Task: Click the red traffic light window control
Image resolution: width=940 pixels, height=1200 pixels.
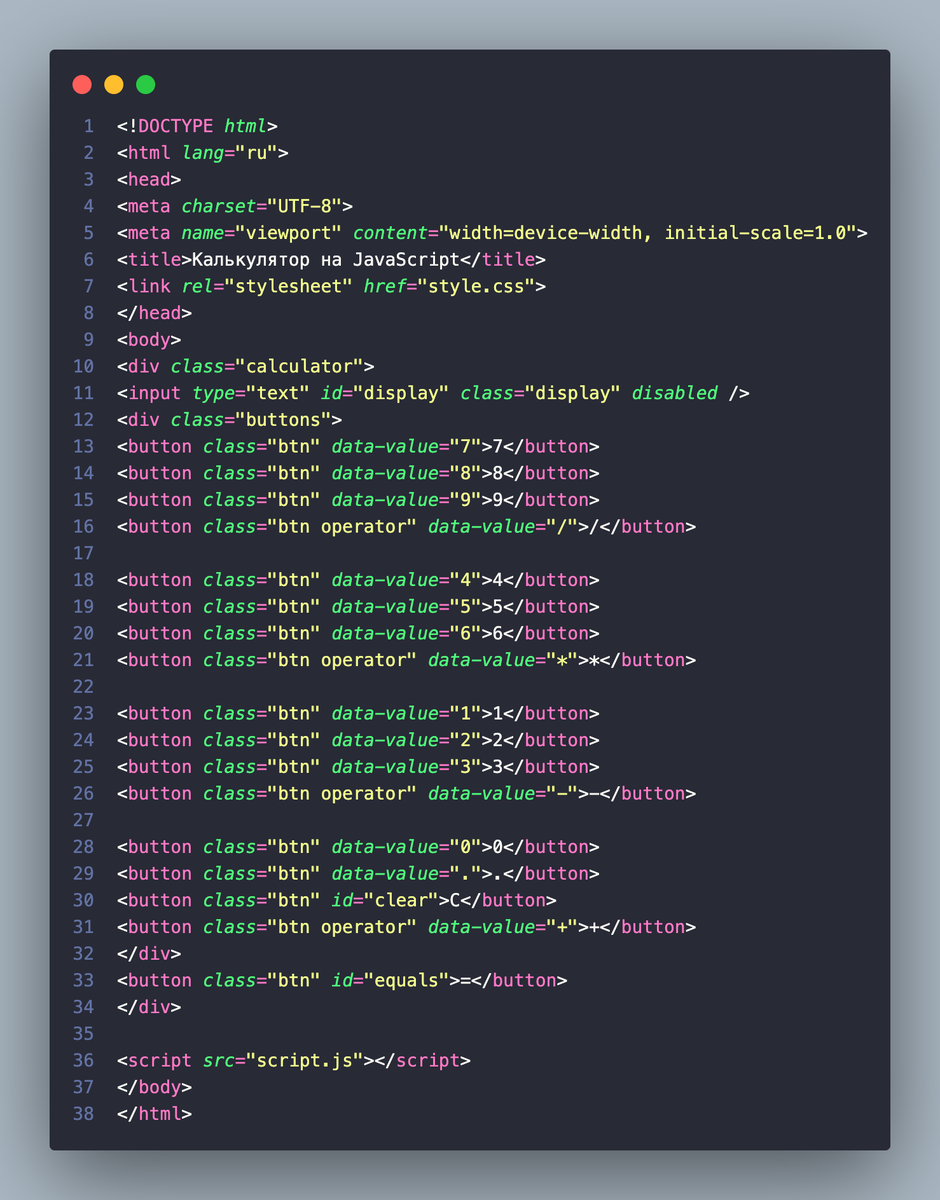Action: (x=81, y=84)
